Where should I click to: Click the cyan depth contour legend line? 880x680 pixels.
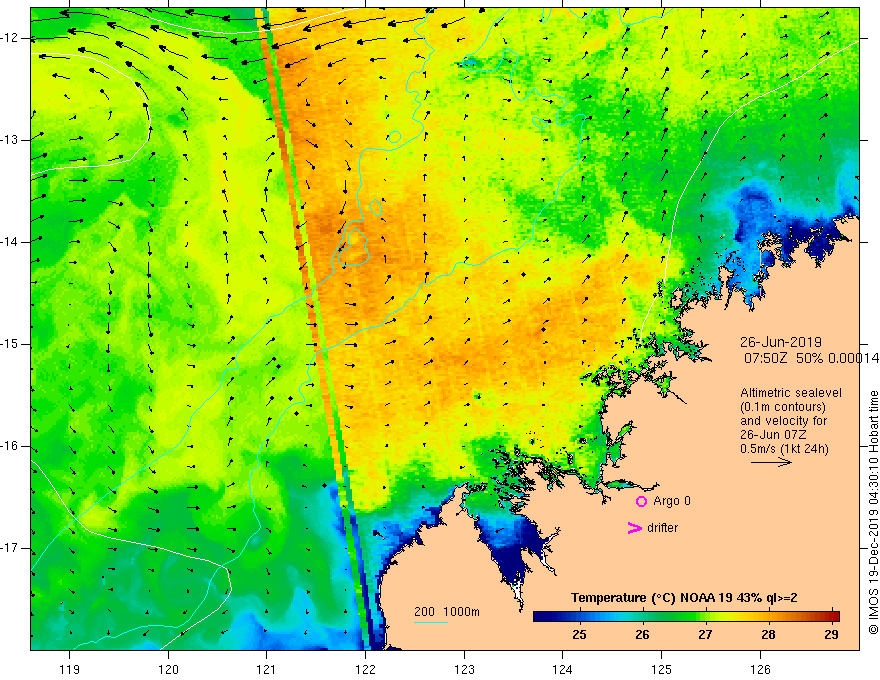tap(430, 622)
